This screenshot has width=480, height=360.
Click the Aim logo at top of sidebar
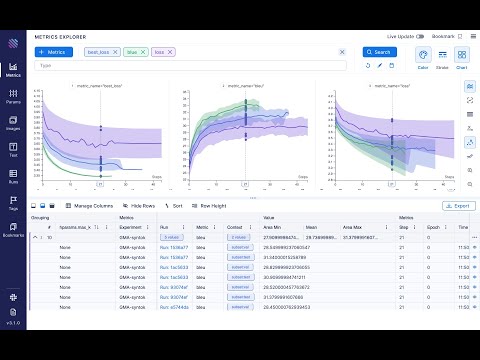coord(13,43)
